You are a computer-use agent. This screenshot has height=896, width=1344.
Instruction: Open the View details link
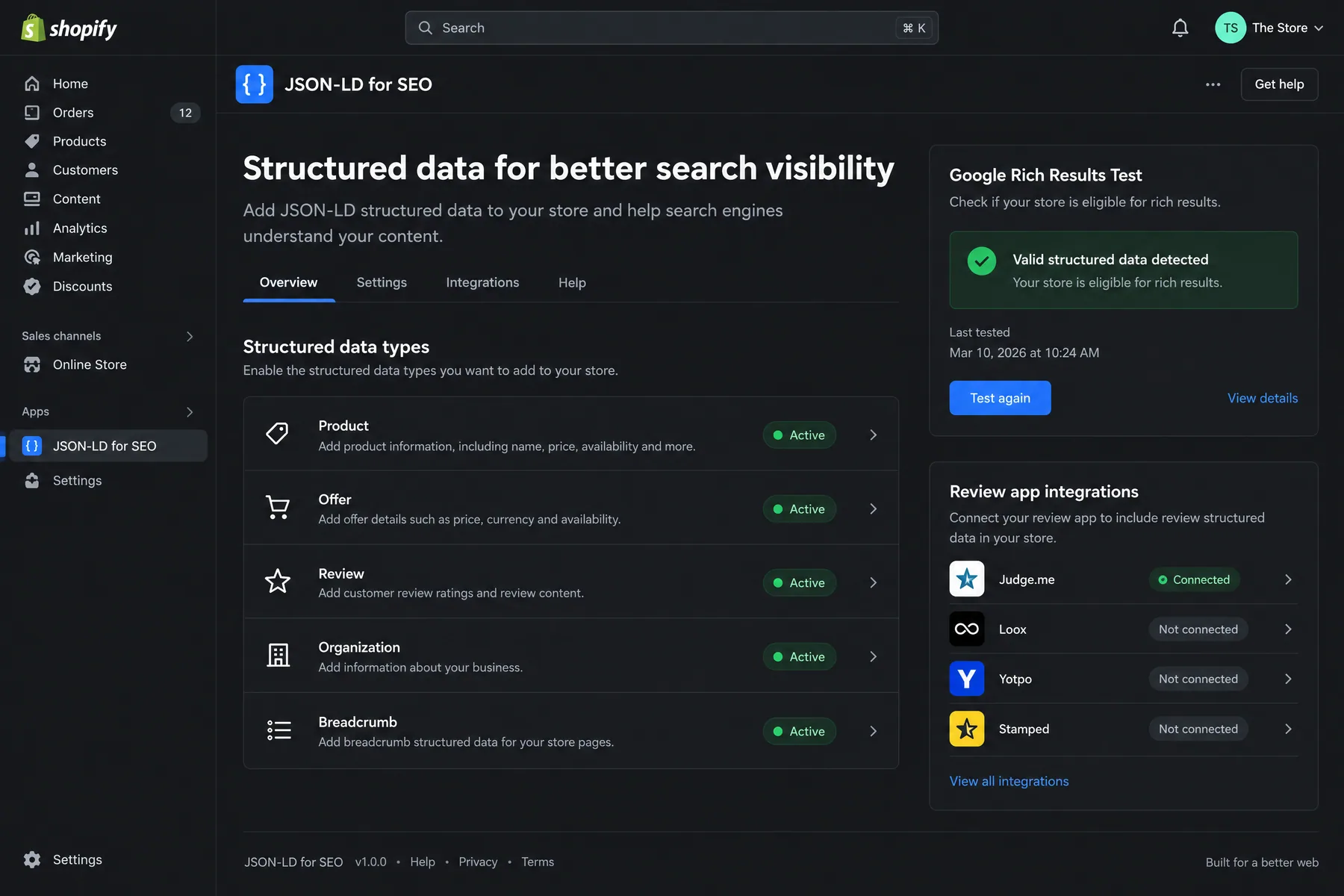pos(1263,398)
